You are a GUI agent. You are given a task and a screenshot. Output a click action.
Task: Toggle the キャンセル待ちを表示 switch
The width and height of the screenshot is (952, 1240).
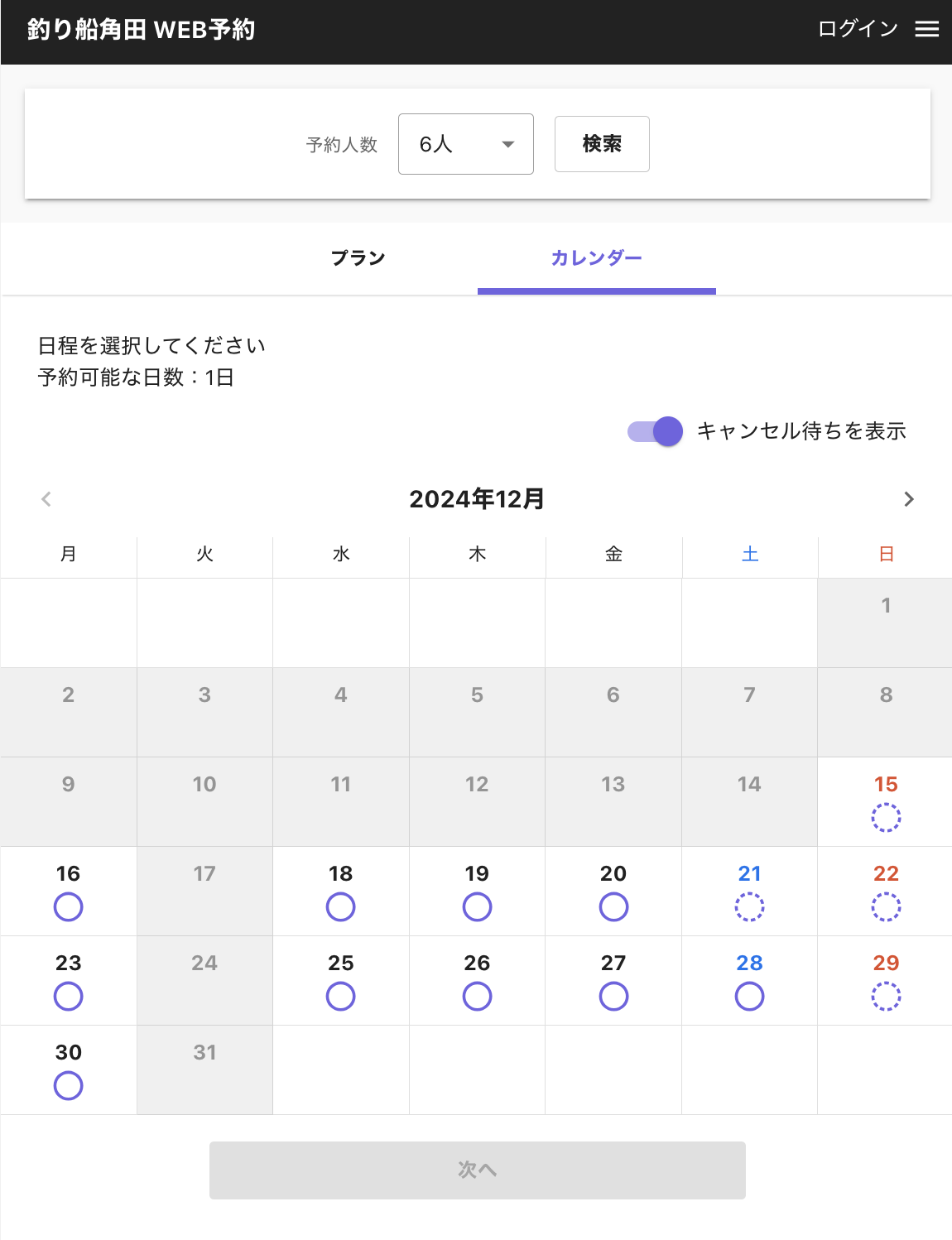[x=655, y=431]
